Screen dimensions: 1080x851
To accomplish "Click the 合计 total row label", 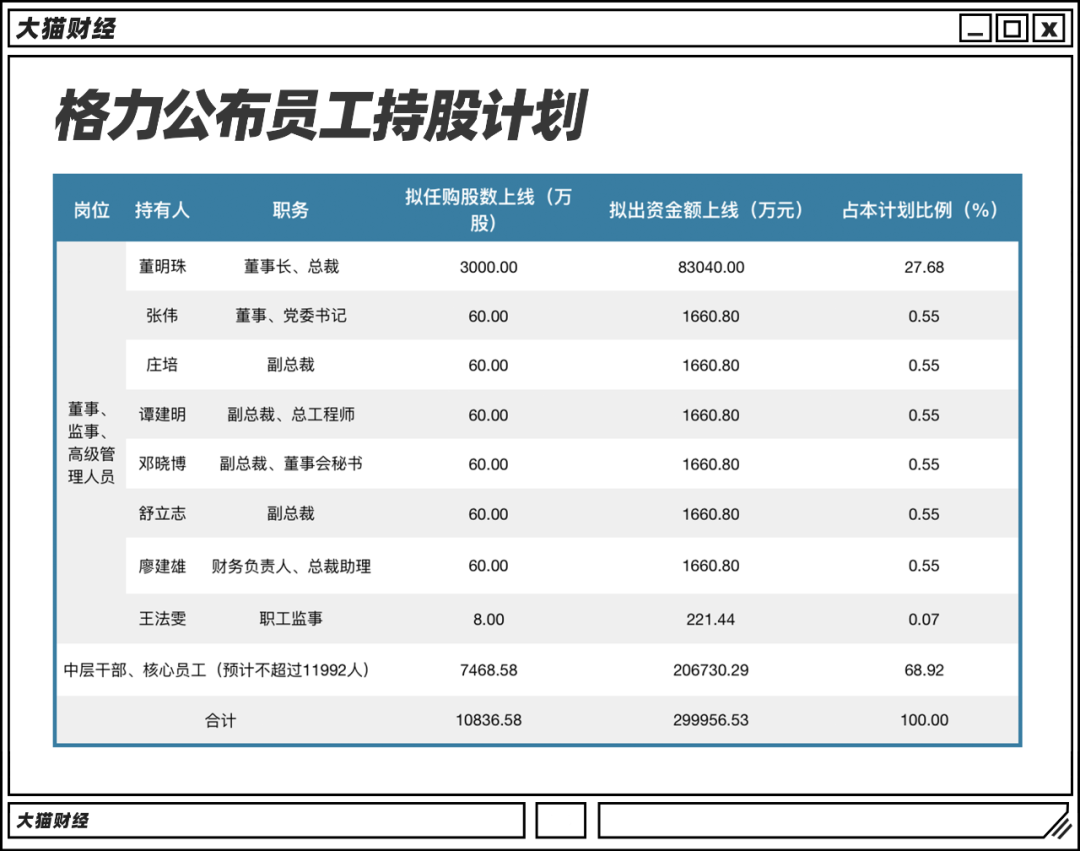I will tap(220, 720).
